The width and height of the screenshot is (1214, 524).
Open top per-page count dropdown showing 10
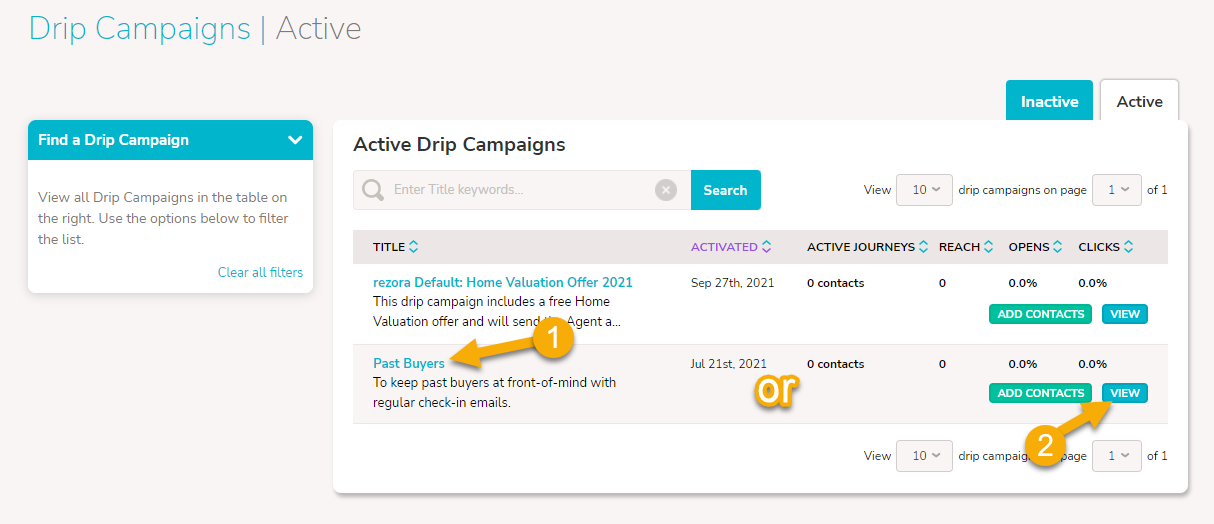(x=925, y=190)
